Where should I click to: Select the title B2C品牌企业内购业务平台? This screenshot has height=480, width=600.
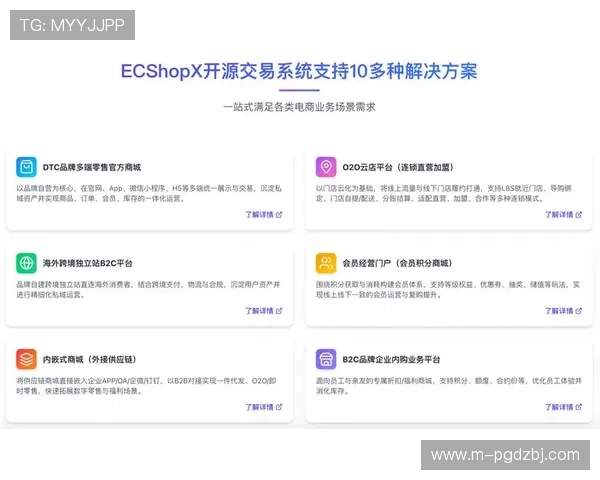391,359
